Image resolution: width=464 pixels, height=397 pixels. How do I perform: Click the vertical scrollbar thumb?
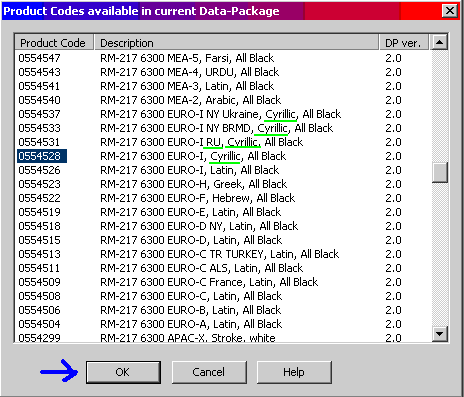tap(439, 172)
